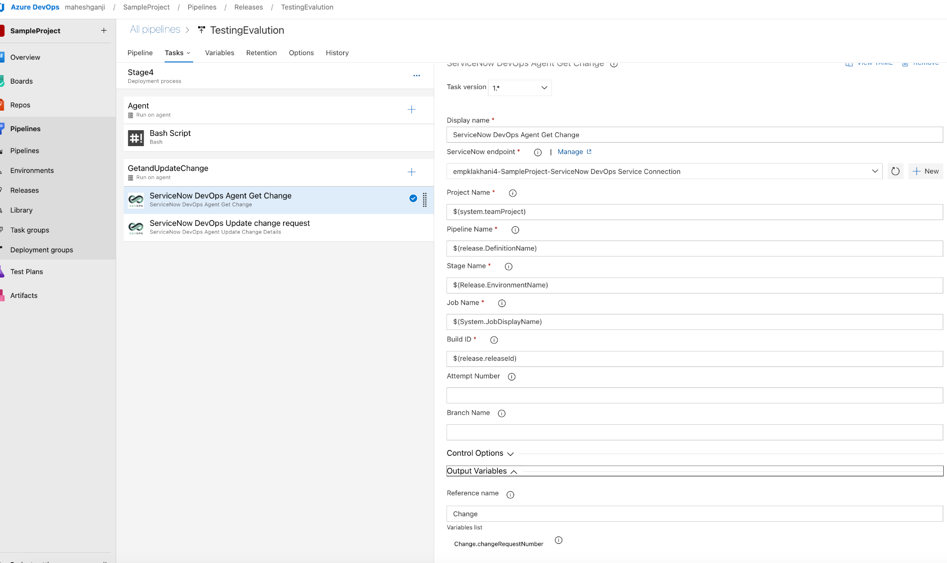Show info for Branch Name field
The height and width of the screenshot is (563, 947).
click(x=501, y=414)
